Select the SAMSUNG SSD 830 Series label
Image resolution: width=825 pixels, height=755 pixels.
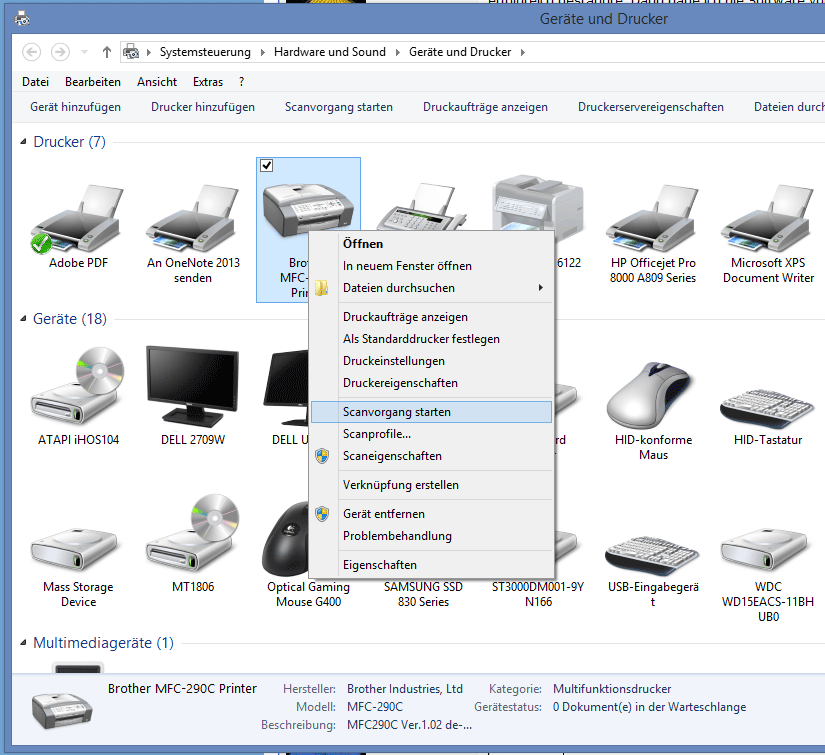click(x=423, y=595)
